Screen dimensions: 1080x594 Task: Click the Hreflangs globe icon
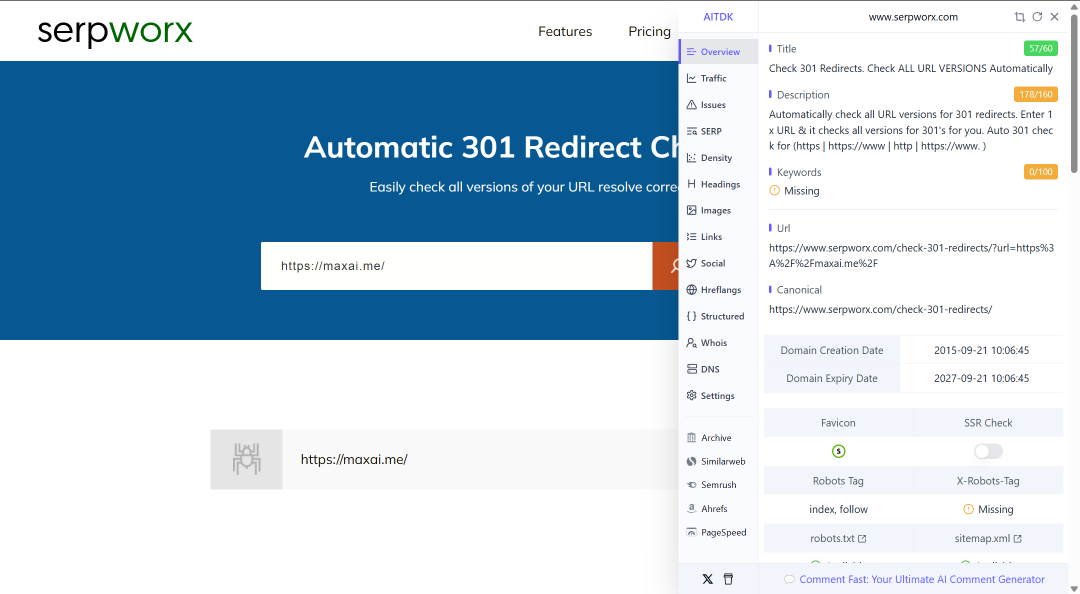point(692,289)
